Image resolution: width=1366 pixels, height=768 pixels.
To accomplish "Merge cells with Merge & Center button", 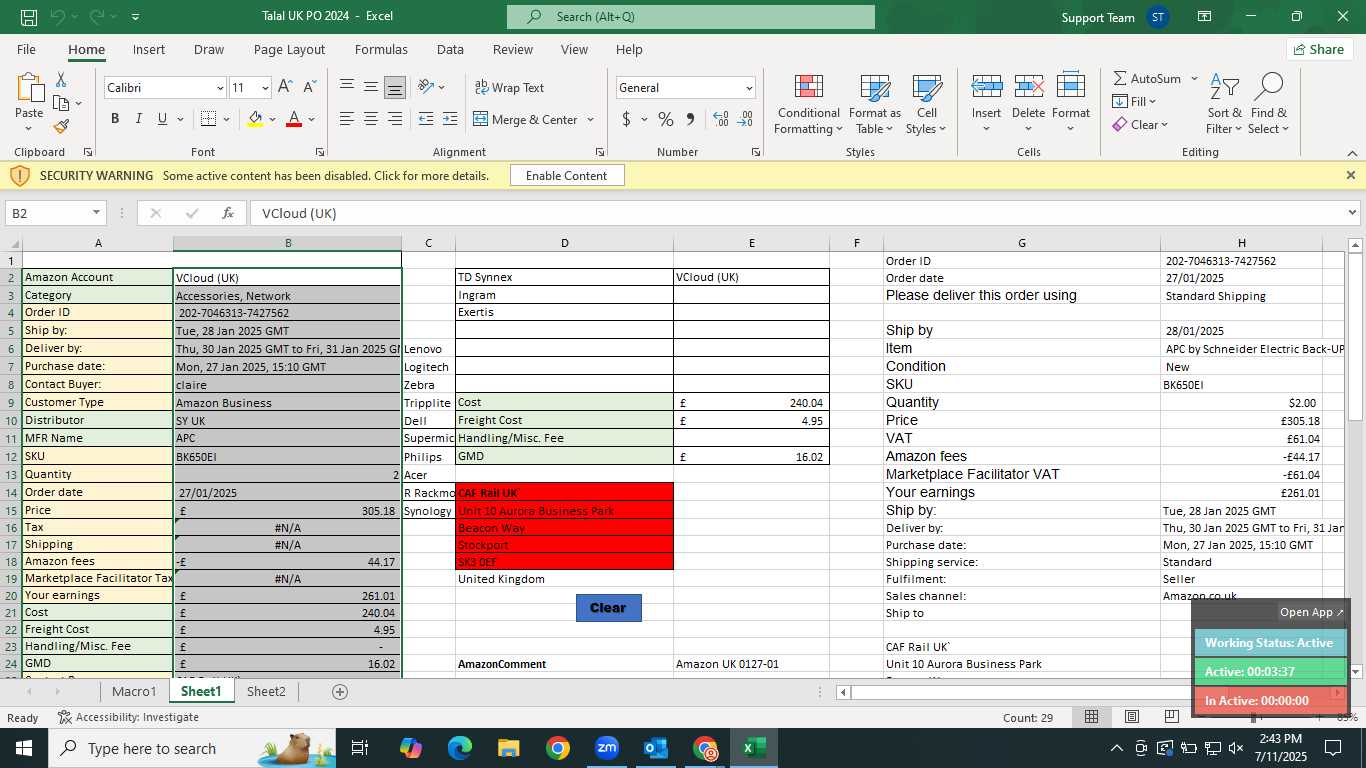I will tap(525, 119).
